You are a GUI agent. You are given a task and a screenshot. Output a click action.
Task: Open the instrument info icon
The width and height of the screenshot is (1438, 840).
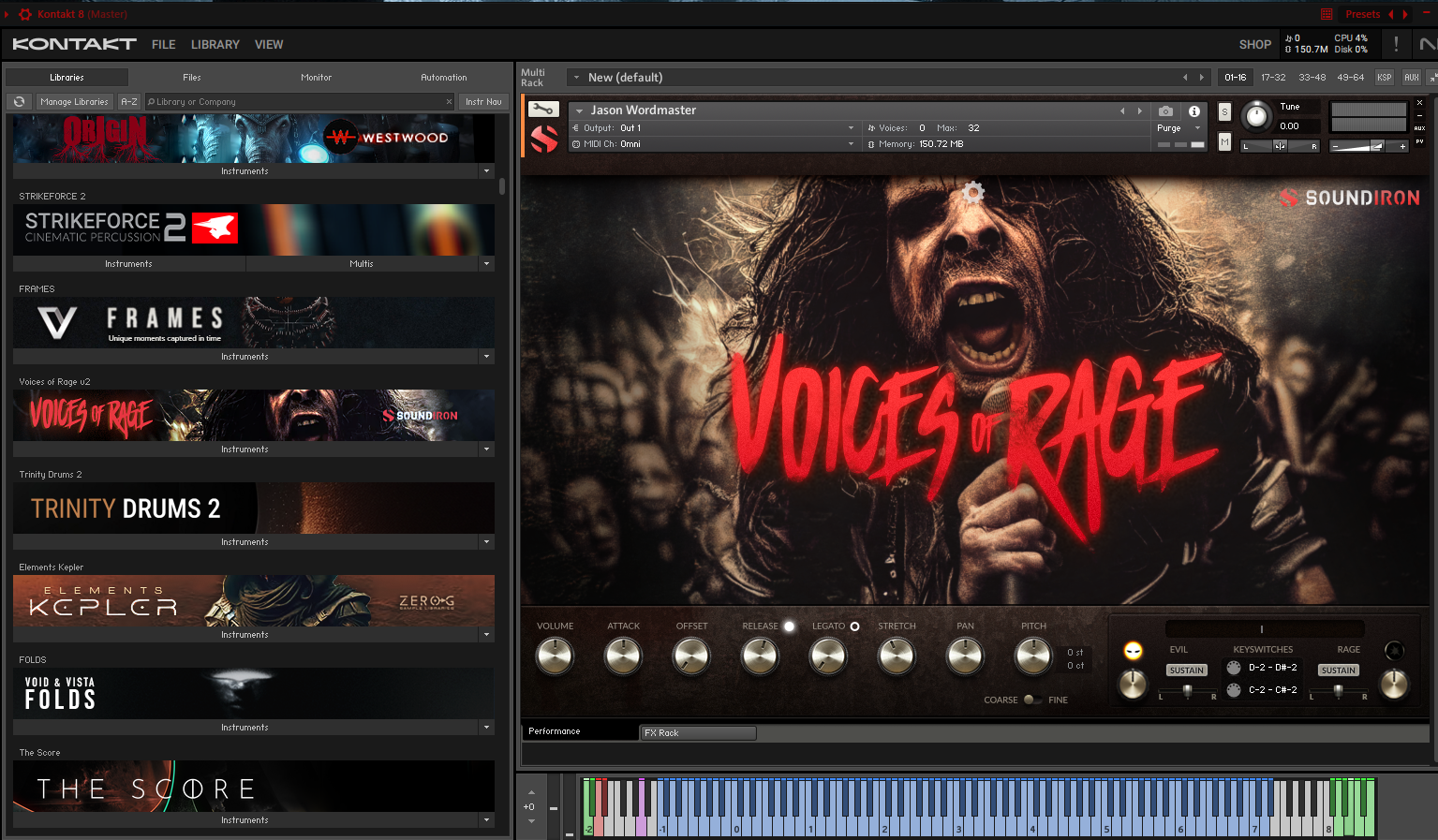(1194, 111)
